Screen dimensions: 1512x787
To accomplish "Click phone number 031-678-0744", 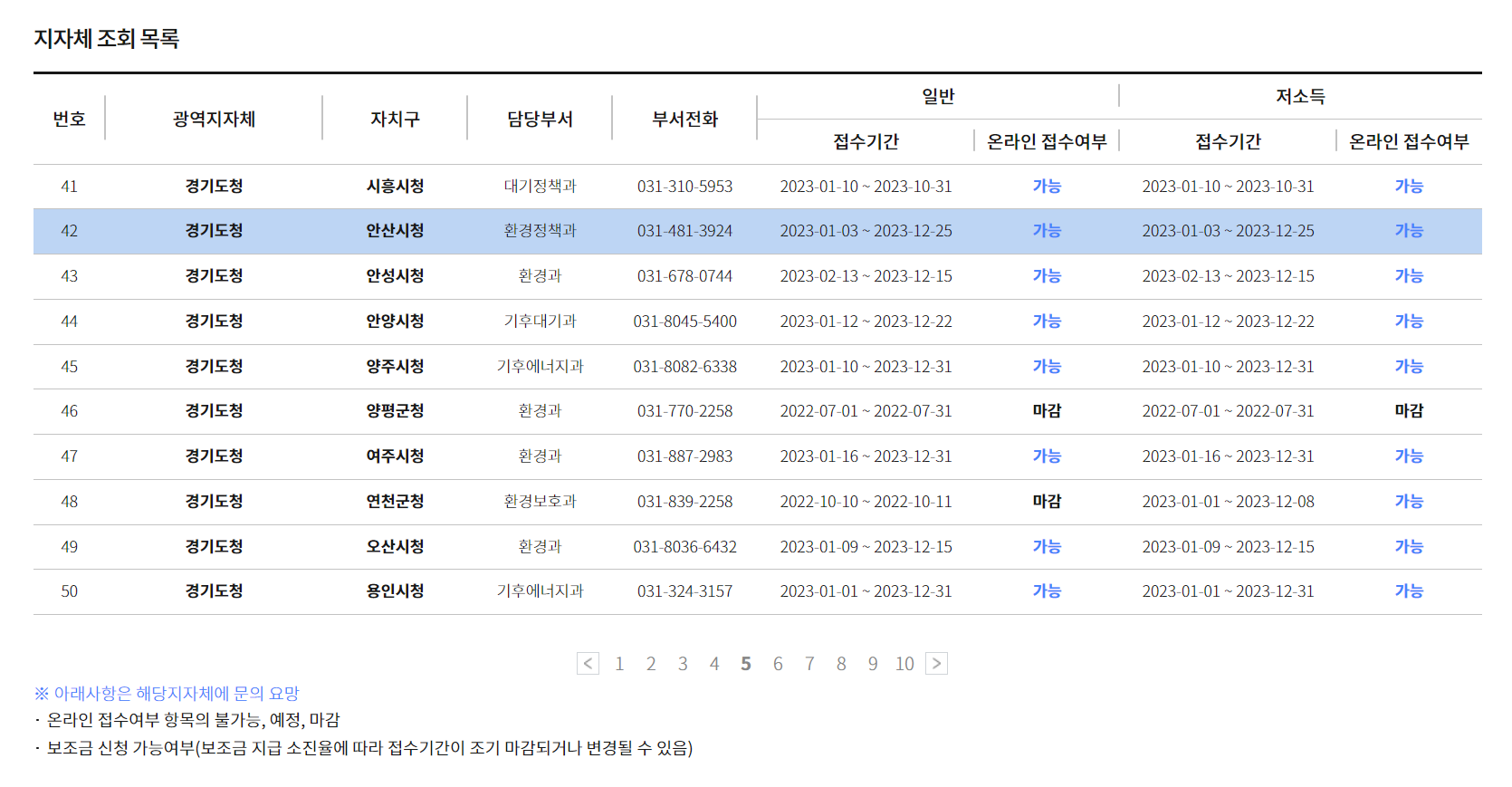I will pyautogui.click(x=684, y=276).
